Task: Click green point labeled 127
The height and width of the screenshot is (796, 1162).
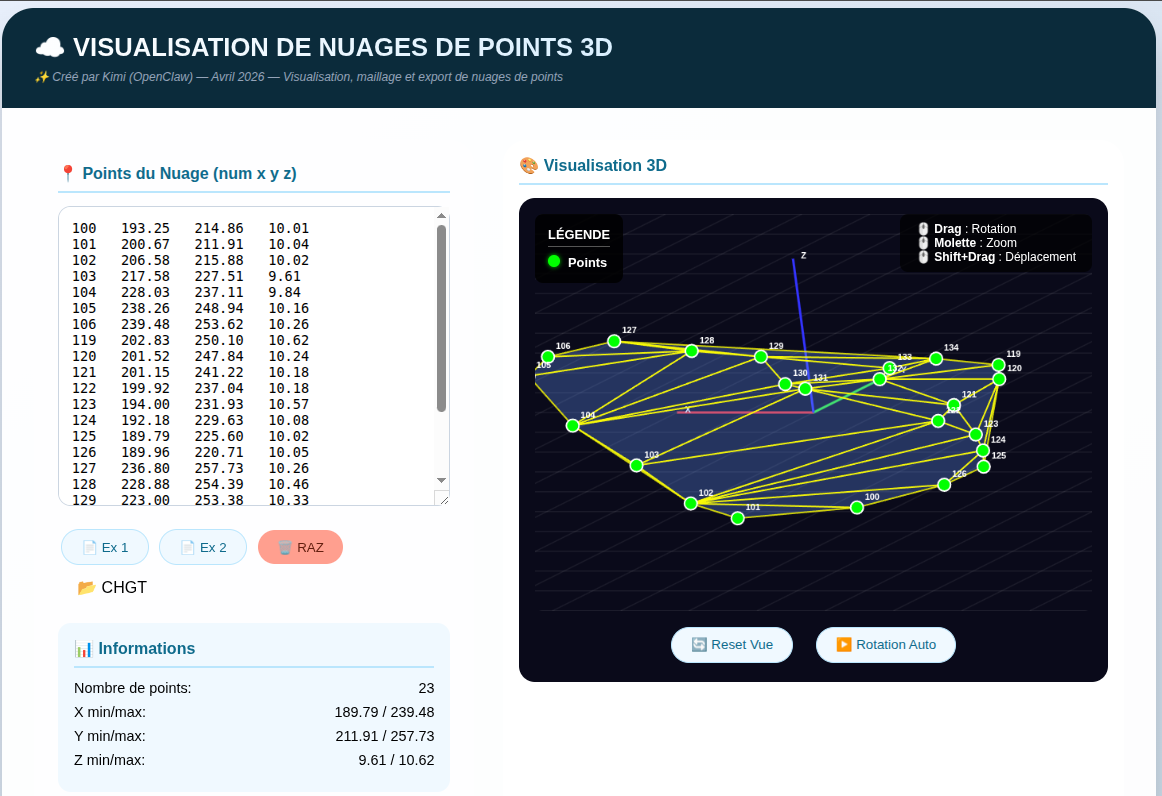Action: [614, 341]
